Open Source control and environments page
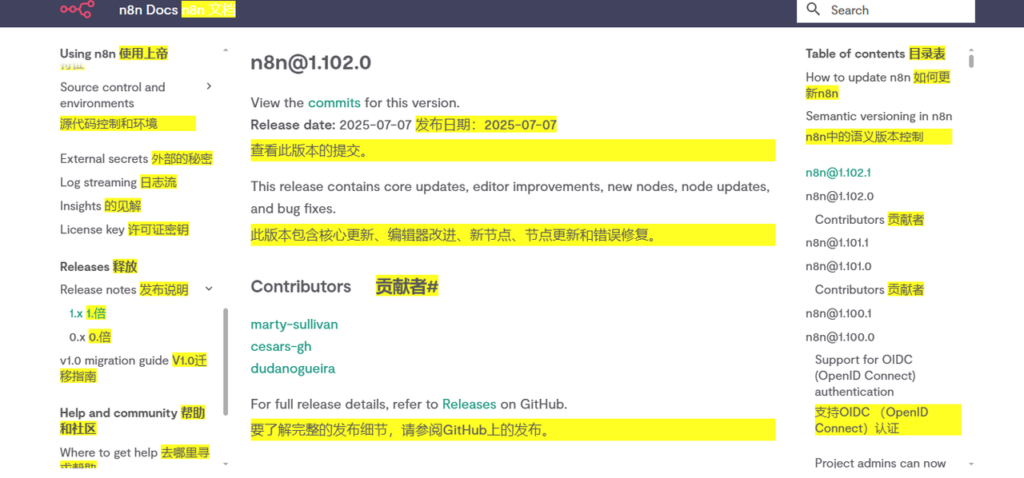 click(112, 95)
